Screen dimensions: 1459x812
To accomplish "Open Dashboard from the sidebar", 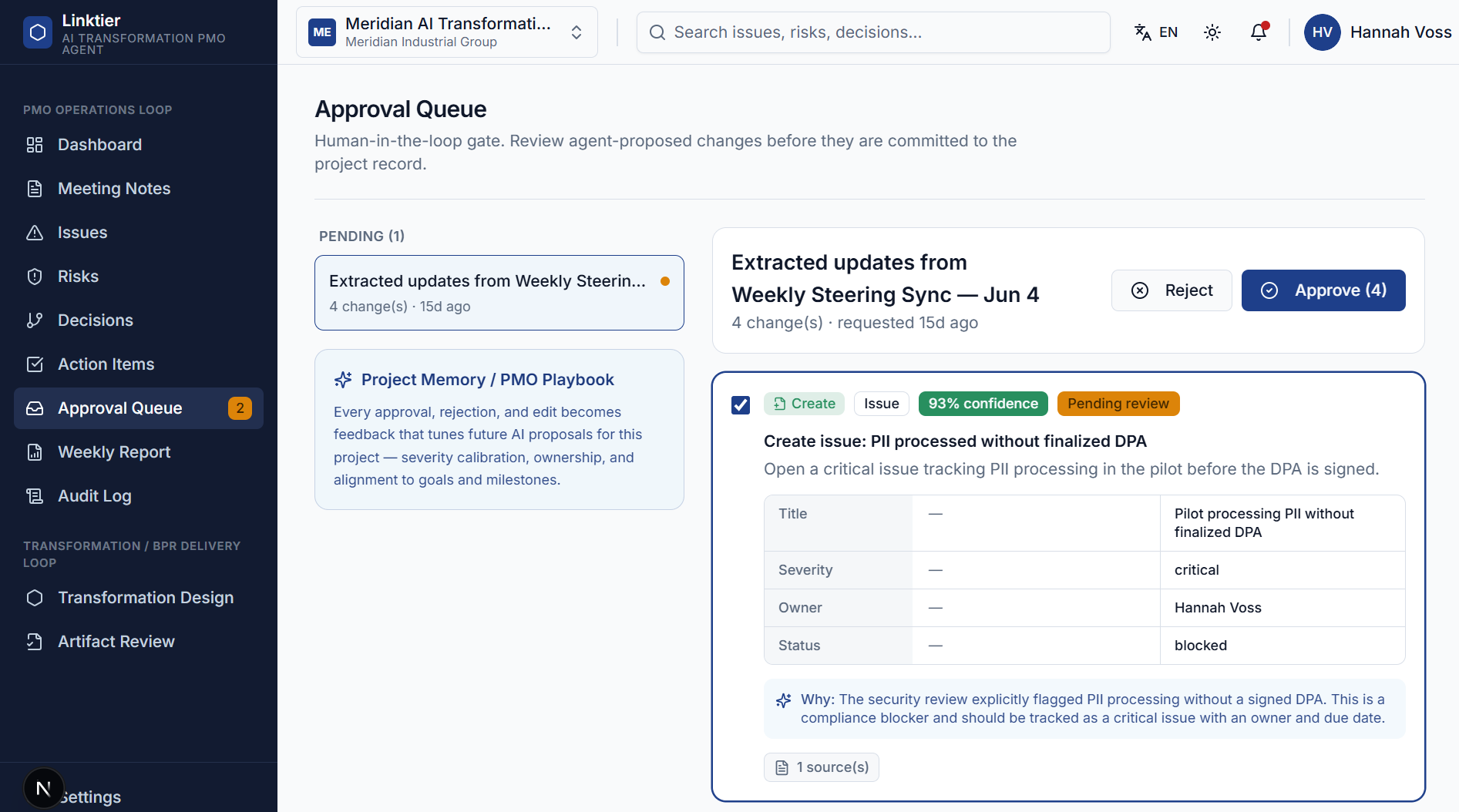I will [x=139, y=145].
